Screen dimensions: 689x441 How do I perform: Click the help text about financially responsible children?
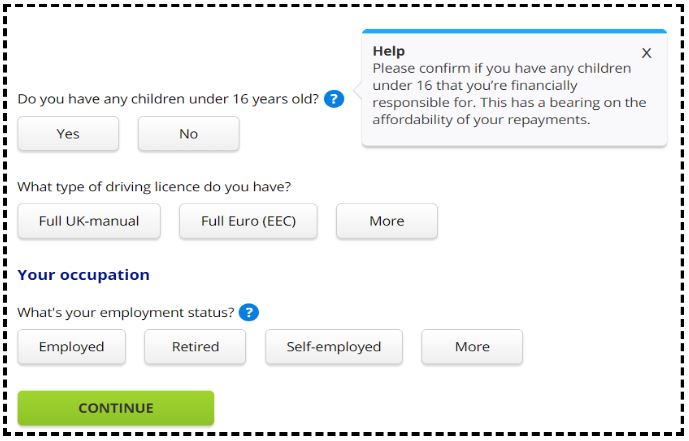[x=509, y=94]
